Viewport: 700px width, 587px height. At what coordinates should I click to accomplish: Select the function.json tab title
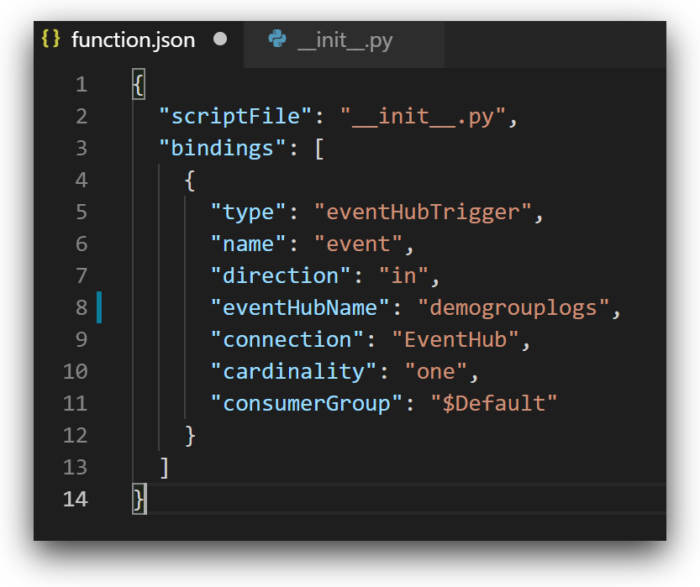click(x=133, y=41)
